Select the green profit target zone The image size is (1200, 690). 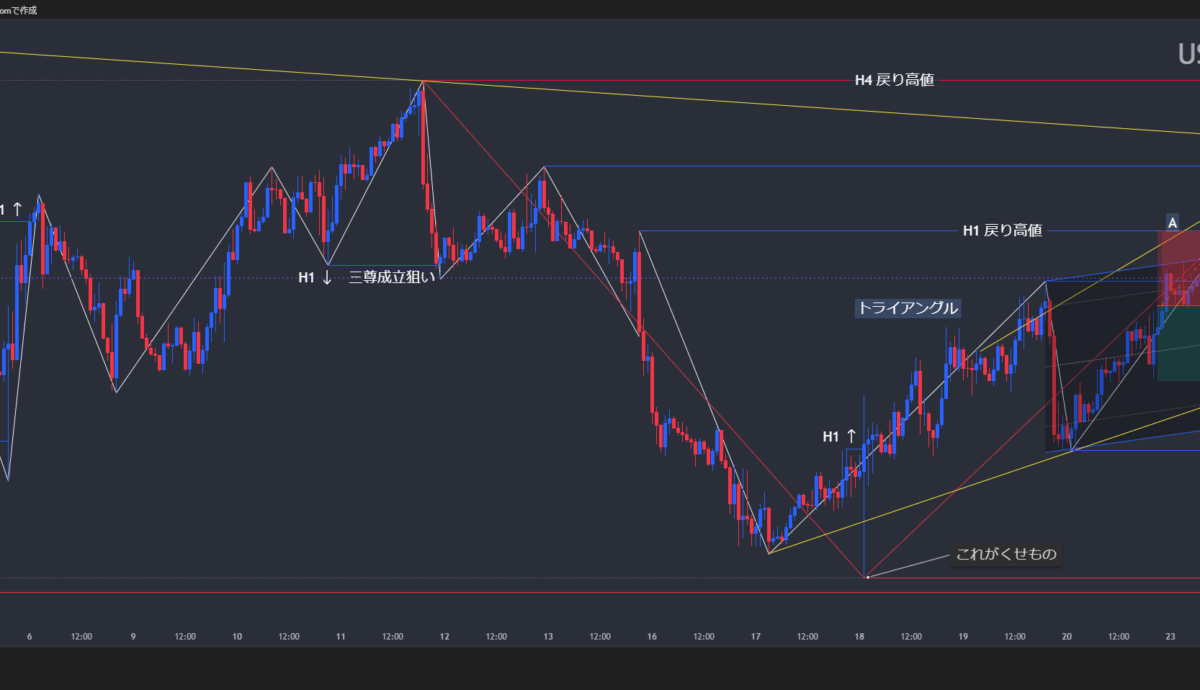click(x=1178, y=343)
